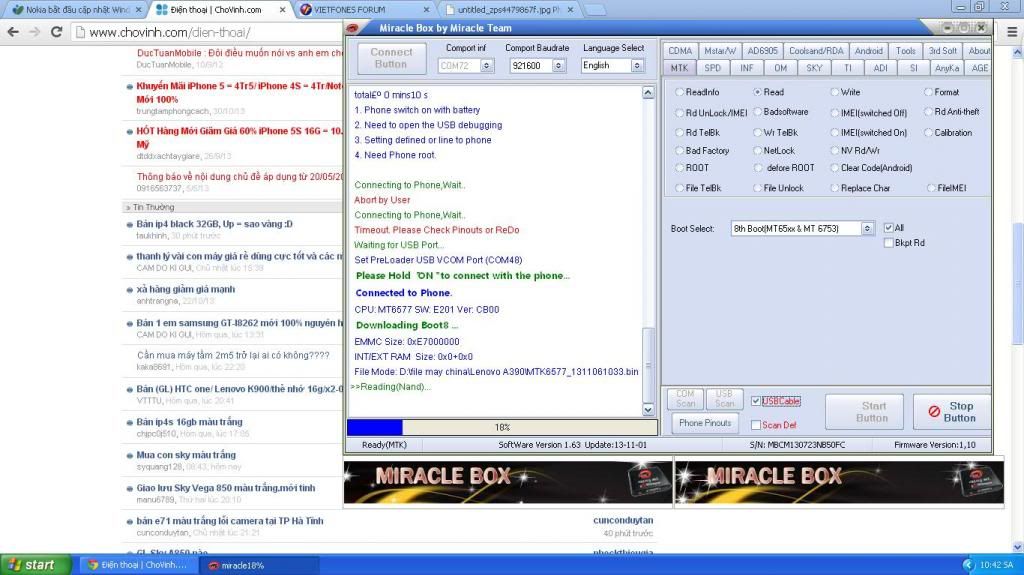1024x575 pixels.
Task: Click 'Connected to Phone.' log line
Action: tap(403, 293)
